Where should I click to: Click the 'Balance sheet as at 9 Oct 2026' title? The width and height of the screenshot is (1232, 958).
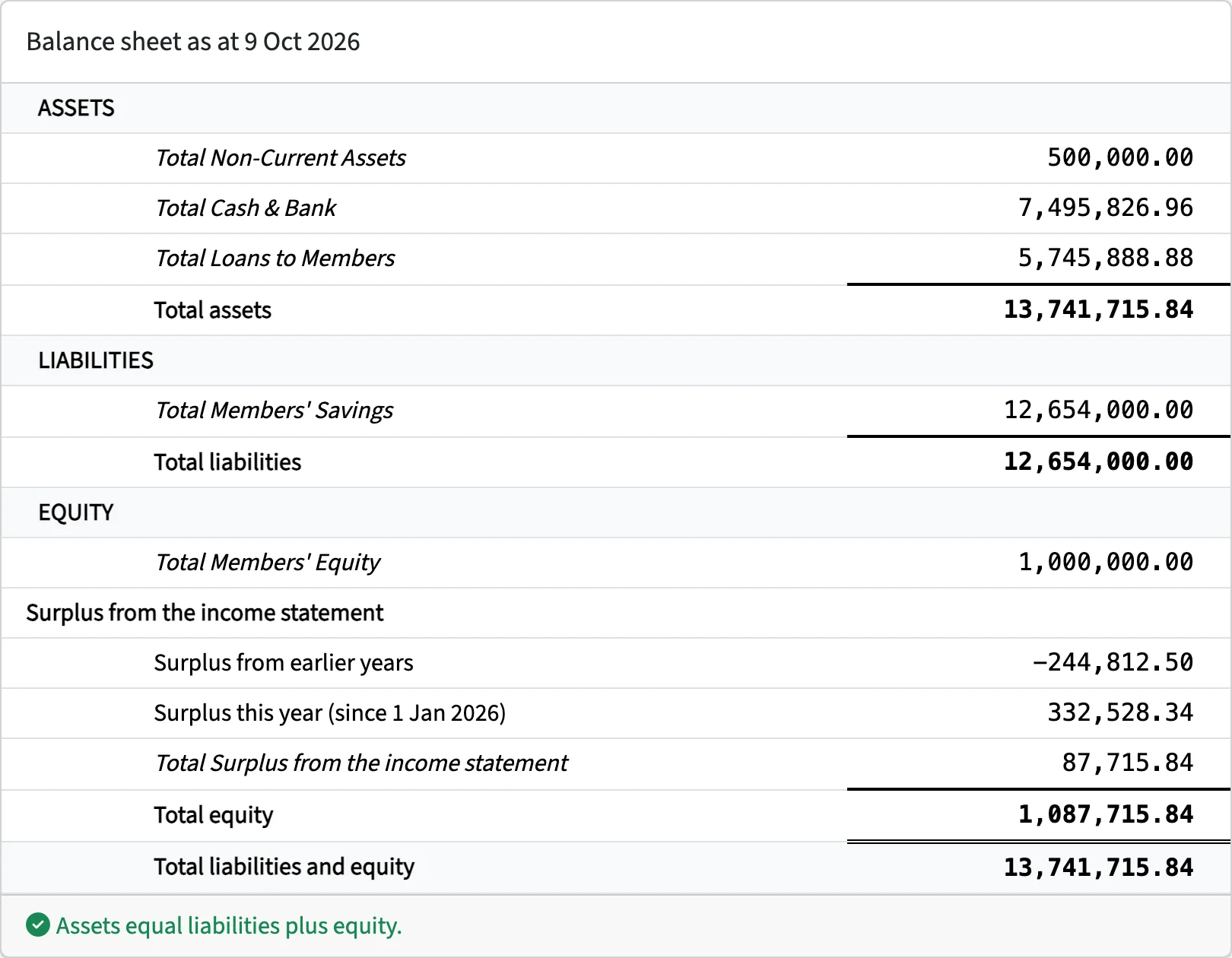point(193,42)
